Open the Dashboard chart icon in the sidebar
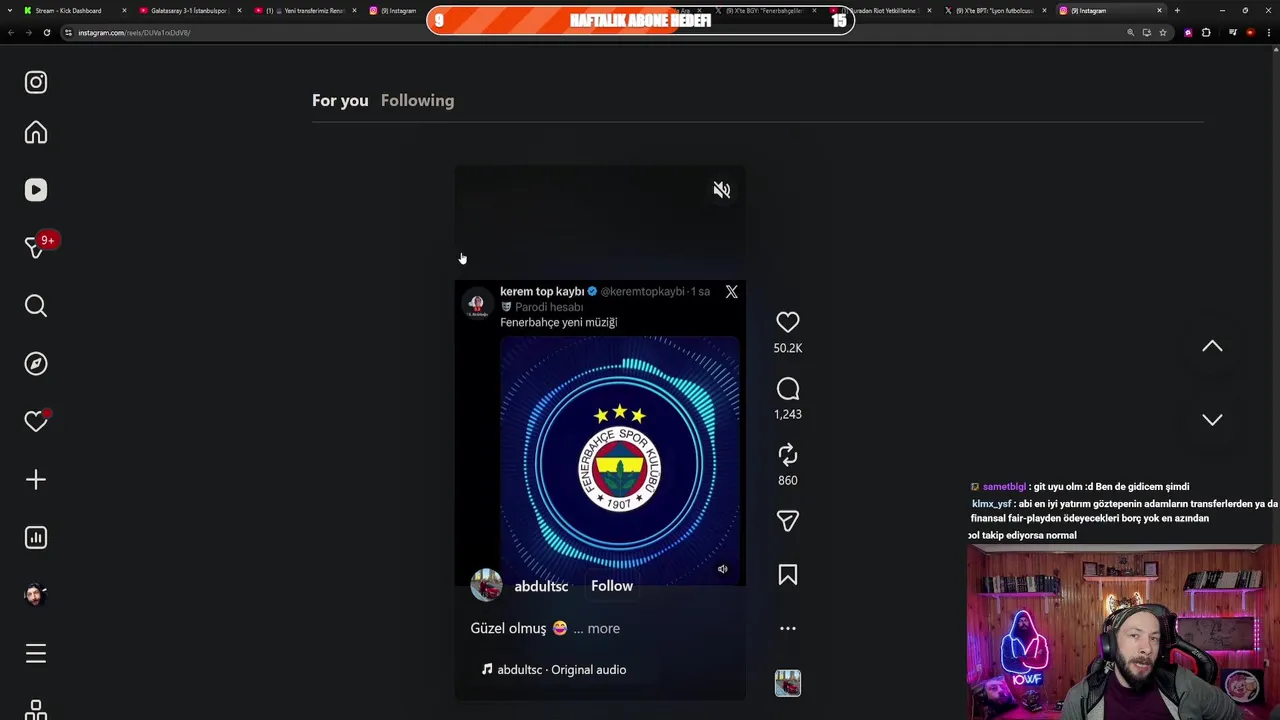Image resolution: width=1280 pixels, height=720 pixels. click(36, 538)
